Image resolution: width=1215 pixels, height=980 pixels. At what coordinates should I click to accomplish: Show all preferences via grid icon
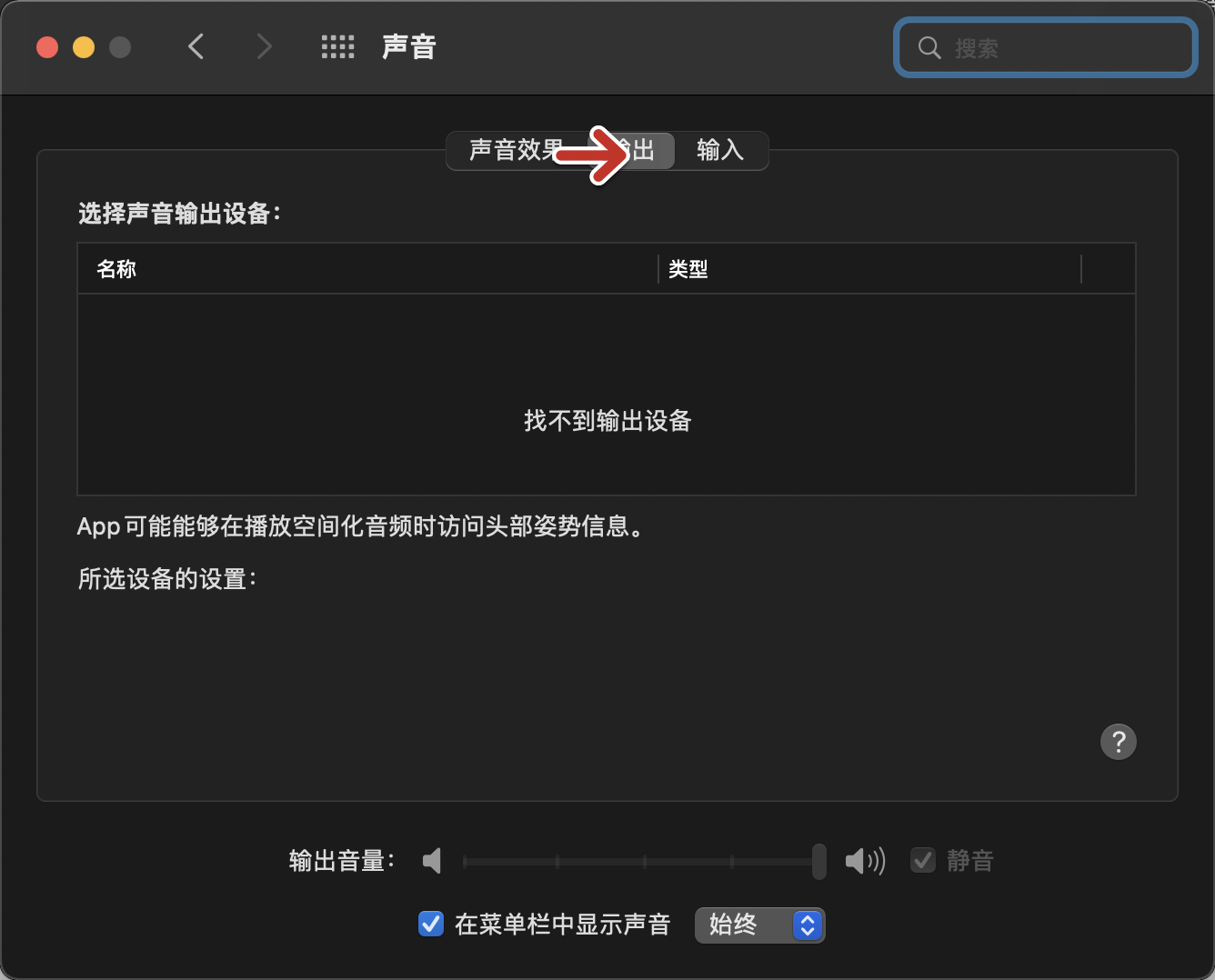click(337, 47)
